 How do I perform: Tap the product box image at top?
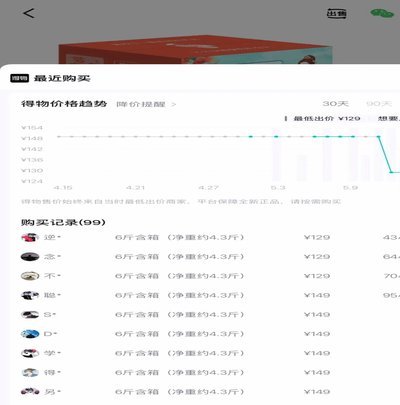195,49
